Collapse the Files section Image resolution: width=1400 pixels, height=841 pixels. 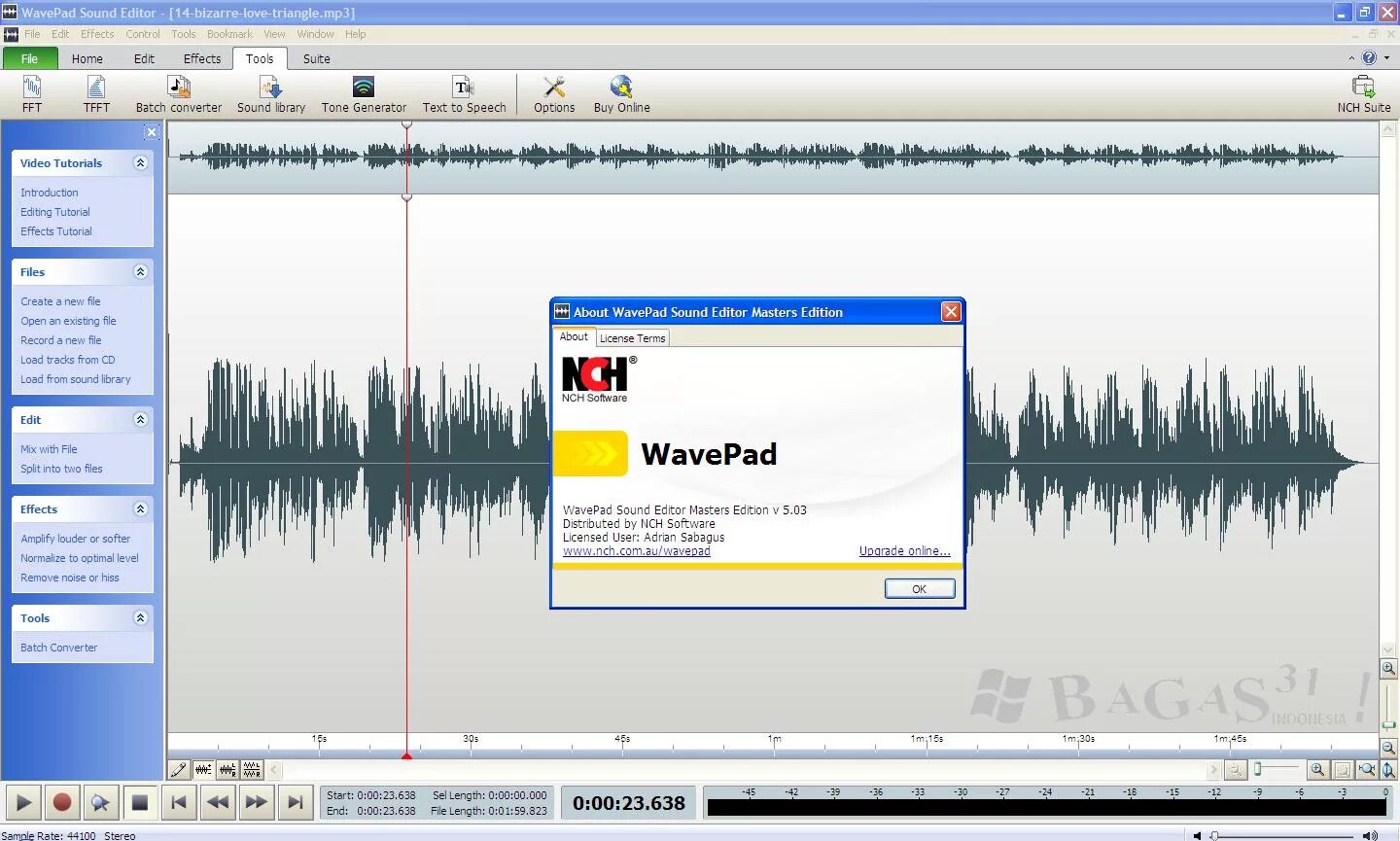tap(140, 272)
